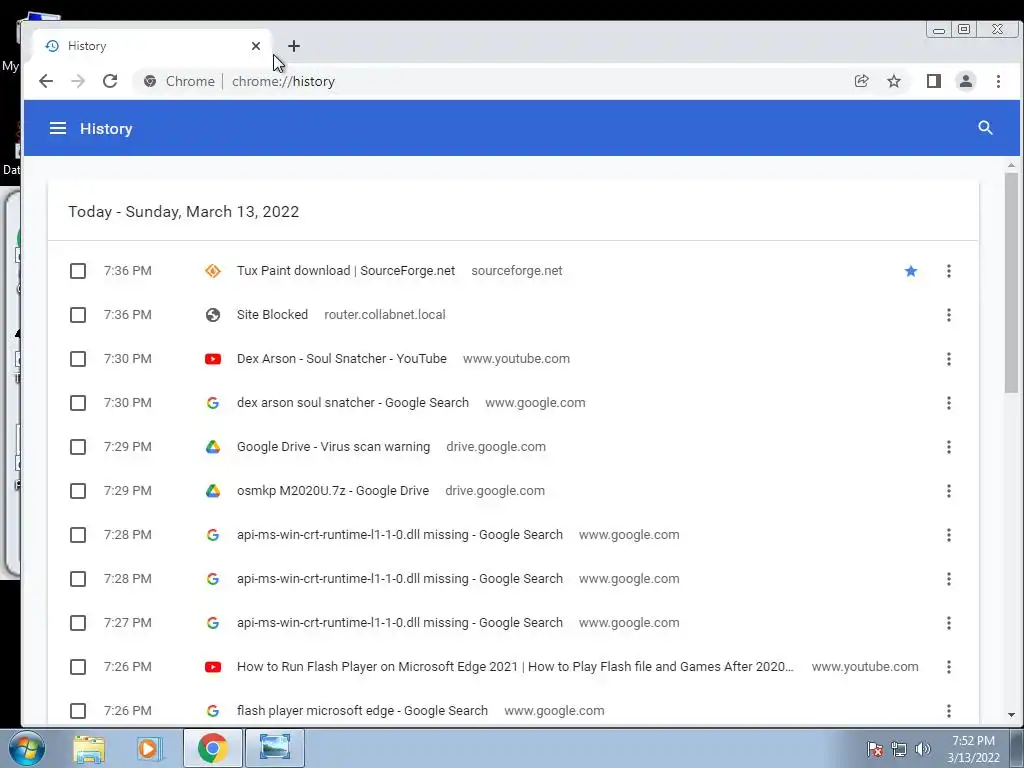
Task: Open the picture viewer taskbar item
Action: (274, 748)
